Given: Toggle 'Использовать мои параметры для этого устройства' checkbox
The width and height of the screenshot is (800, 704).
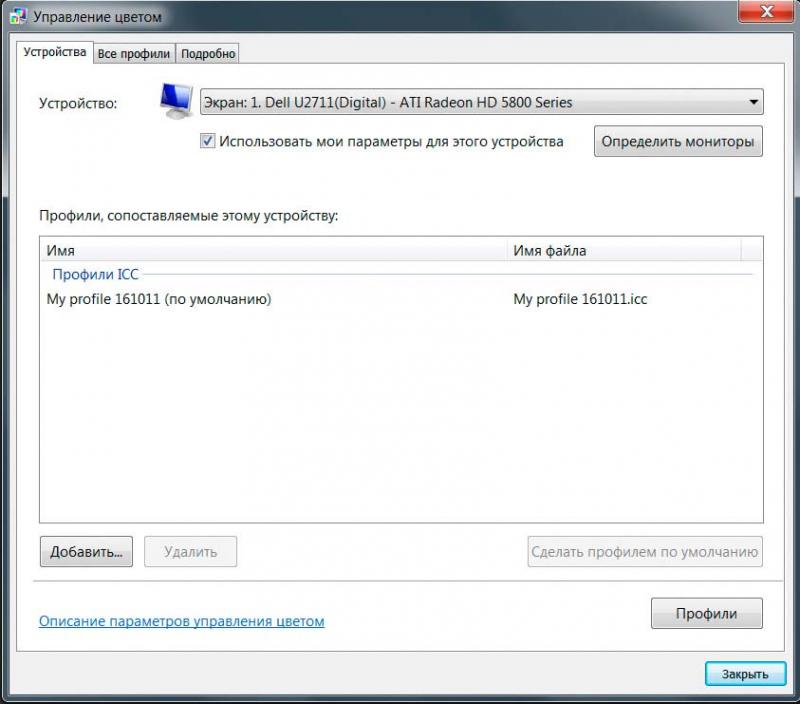Looking at the screenshot, I should [207, 141].
